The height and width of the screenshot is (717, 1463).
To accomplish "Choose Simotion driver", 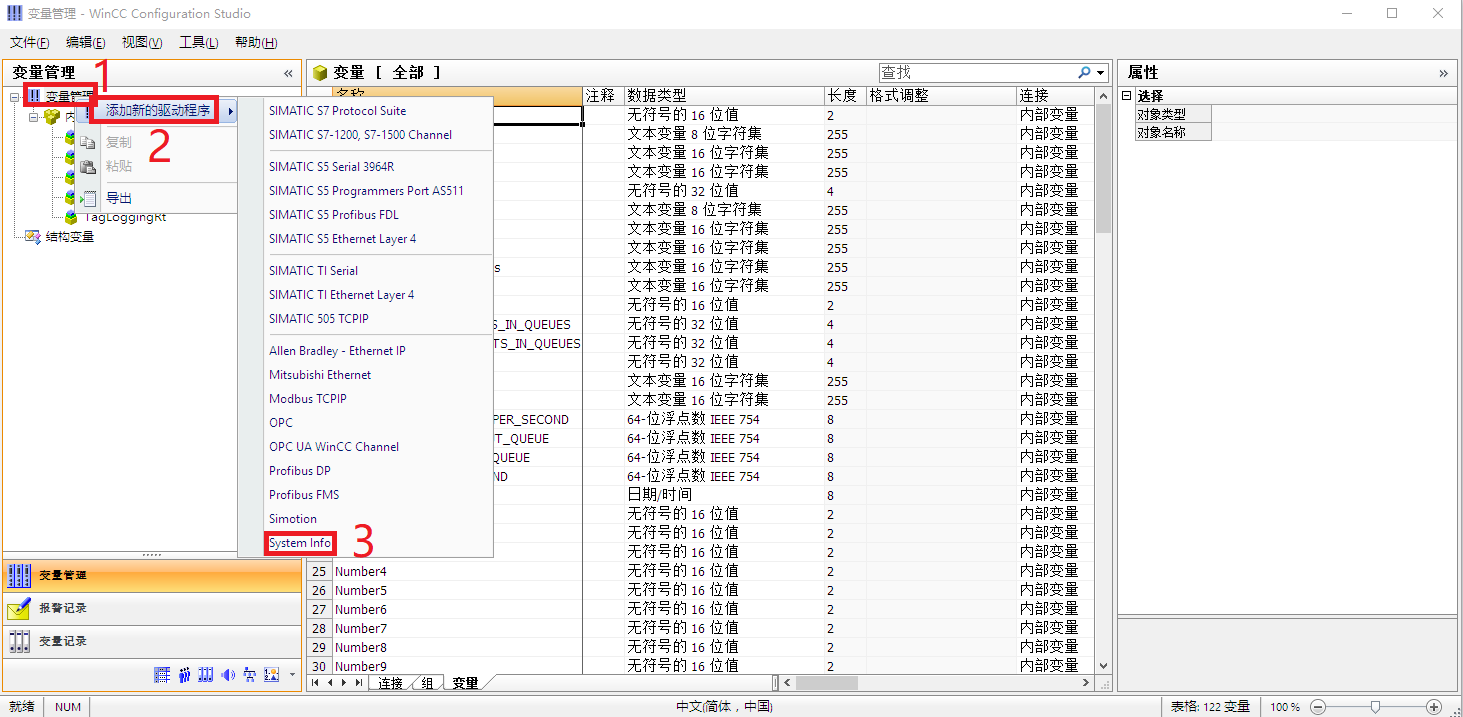I will tap(293, 519).
